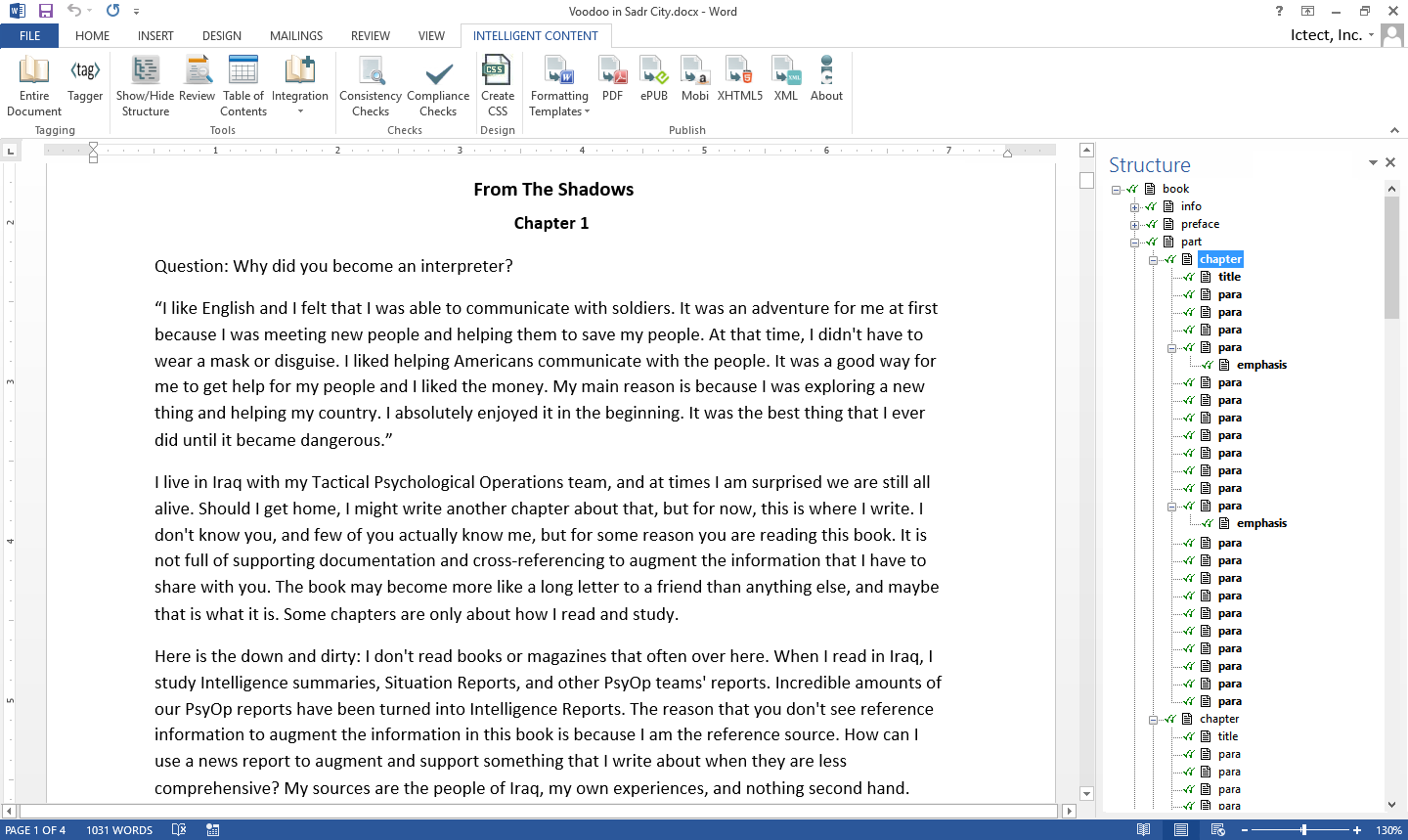
Task: Expand the info node
Action: pyautogui.click(x=1134, y=207)
